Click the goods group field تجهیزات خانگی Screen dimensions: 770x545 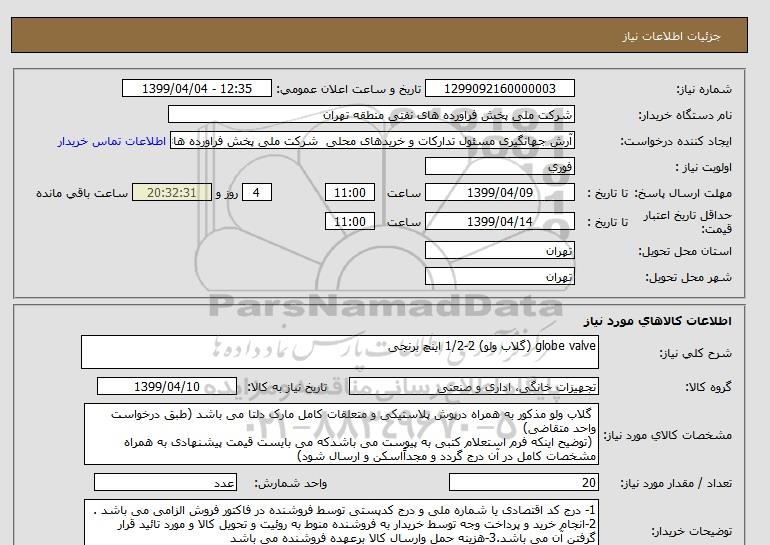pyautogui.click(x=474, y=386)
